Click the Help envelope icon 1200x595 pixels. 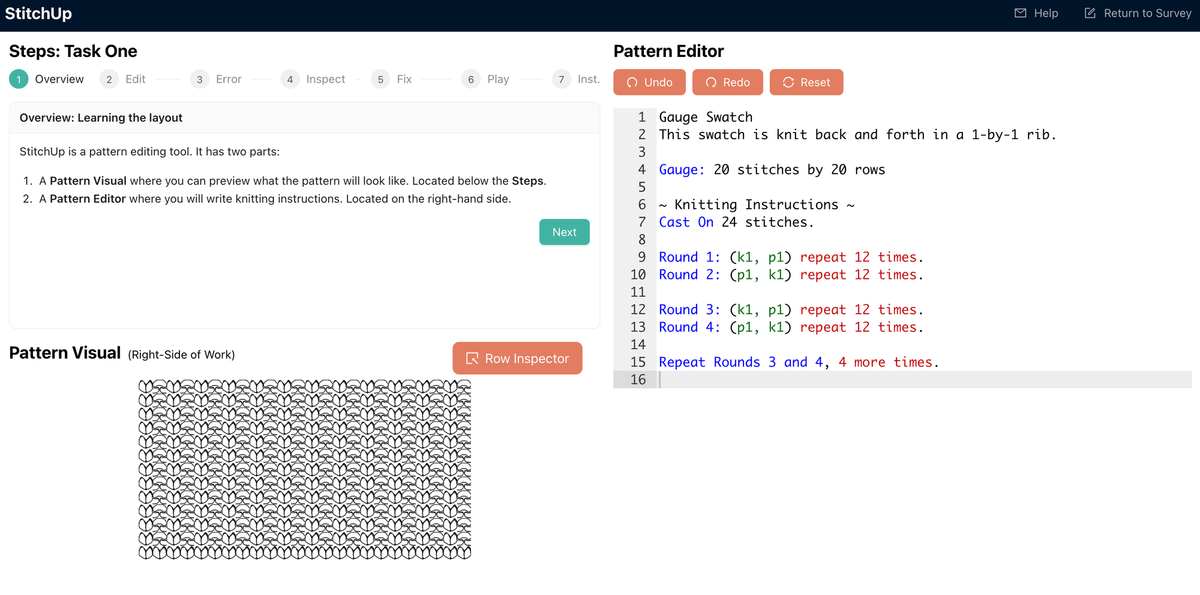tap(1020, 13)
